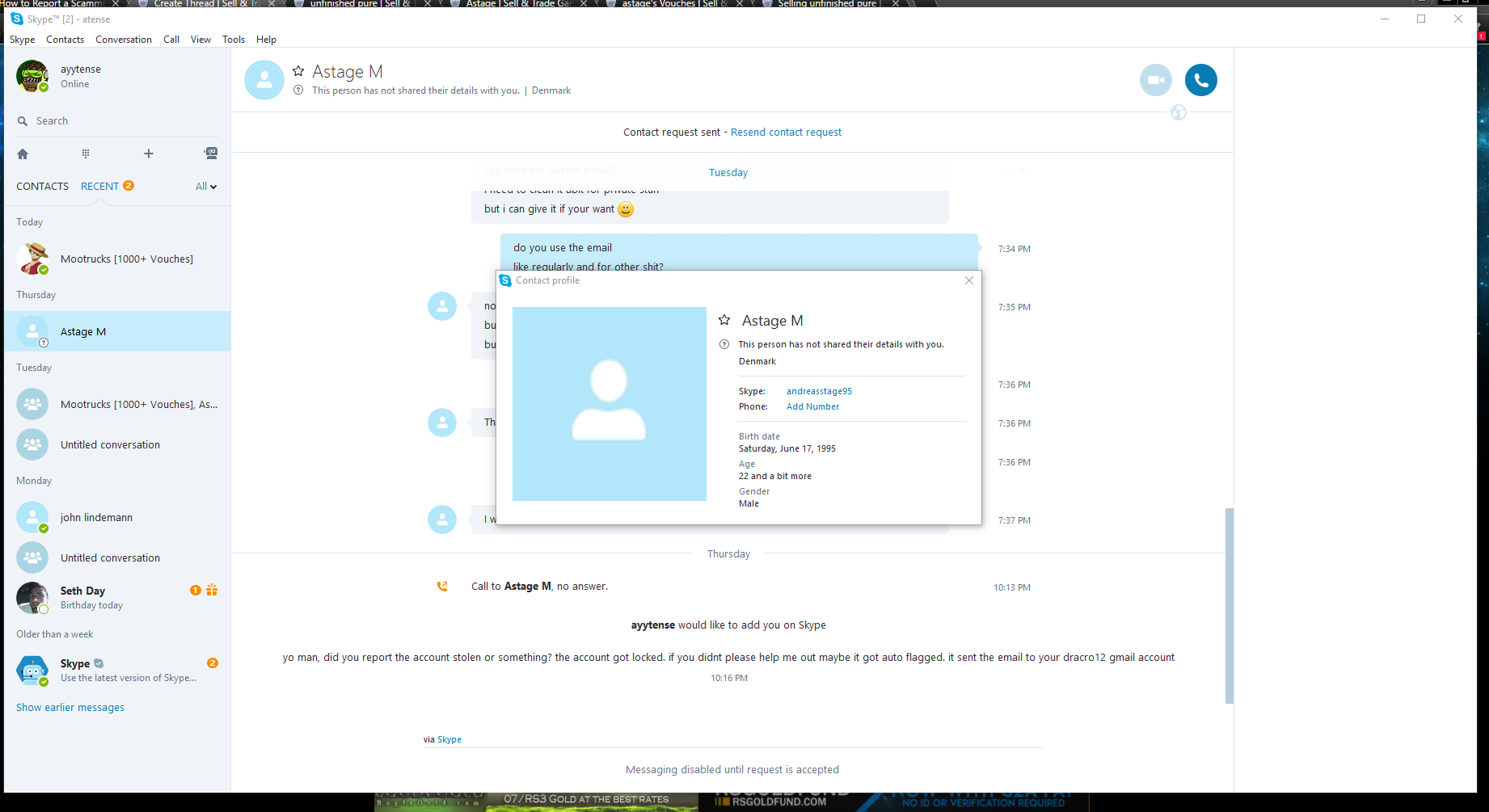Open the Call menu
1489x812 pixels.
[x=171, y=40]
